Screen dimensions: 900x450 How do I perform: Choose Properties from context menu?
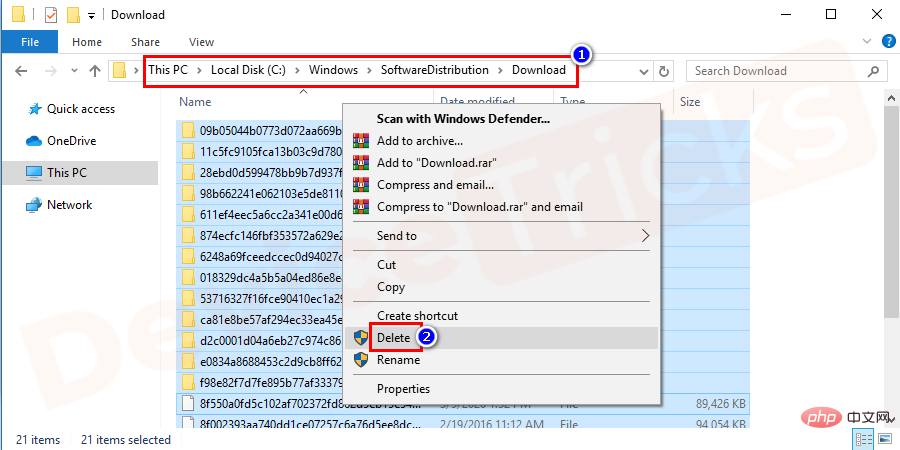pos(501,389)
